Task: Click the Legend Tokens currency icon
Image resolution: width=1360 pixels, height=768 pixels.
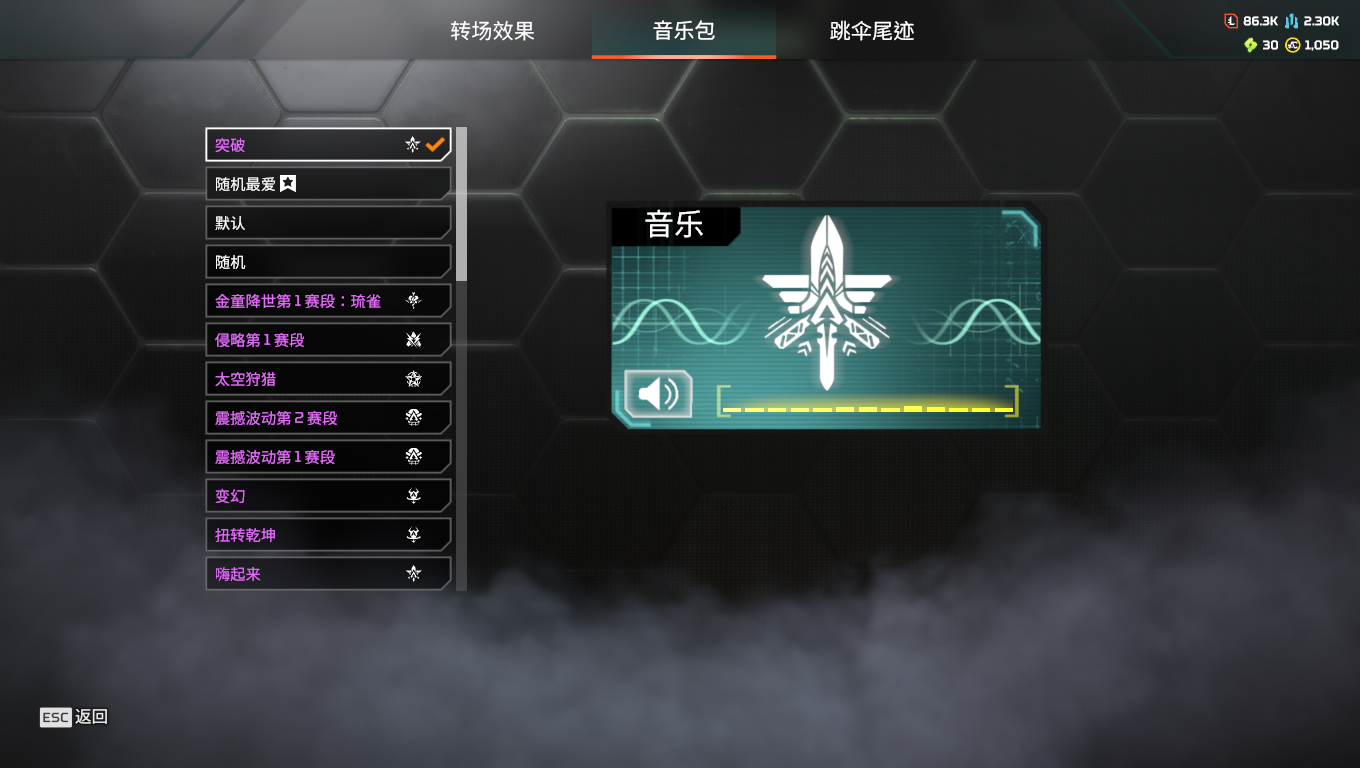Action: (x=1231, y=21)
